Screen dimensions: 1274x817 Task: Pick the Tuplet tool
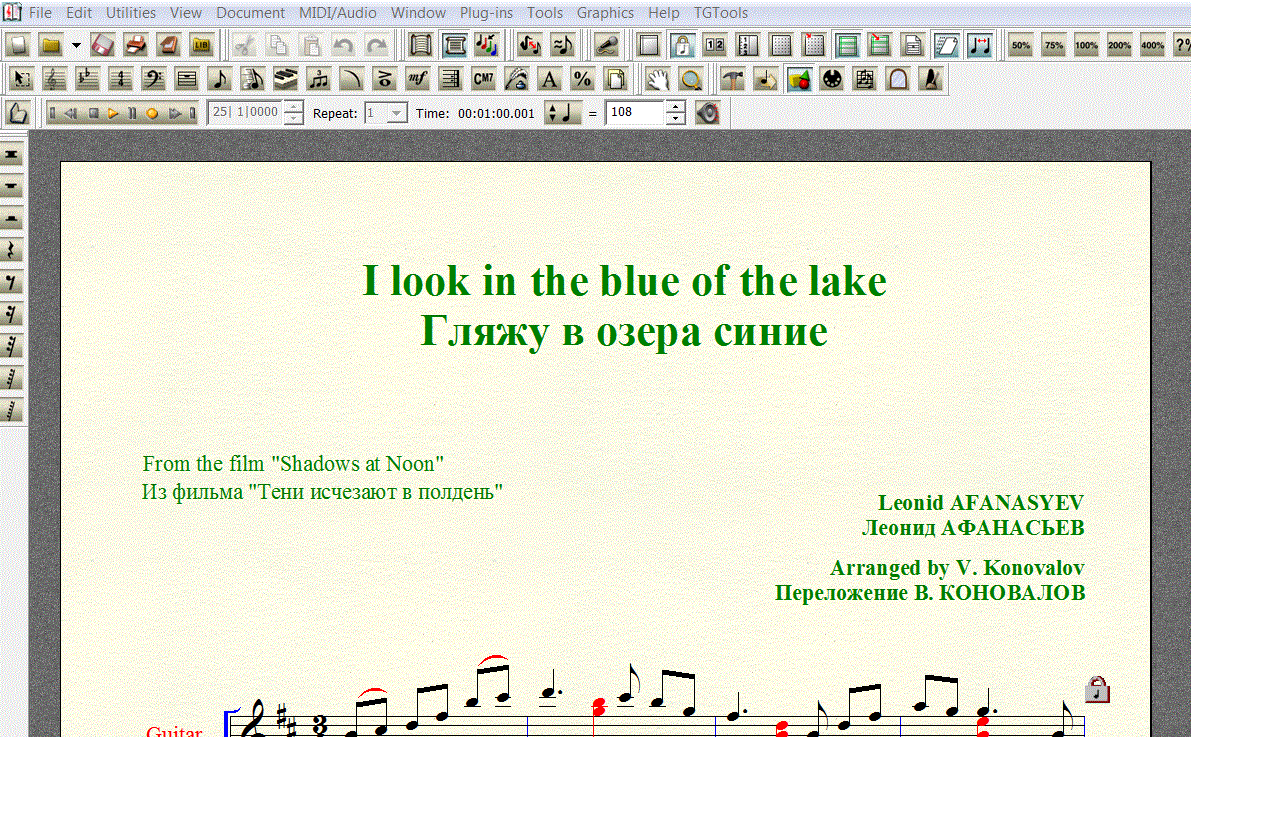[x=319, y=79]
